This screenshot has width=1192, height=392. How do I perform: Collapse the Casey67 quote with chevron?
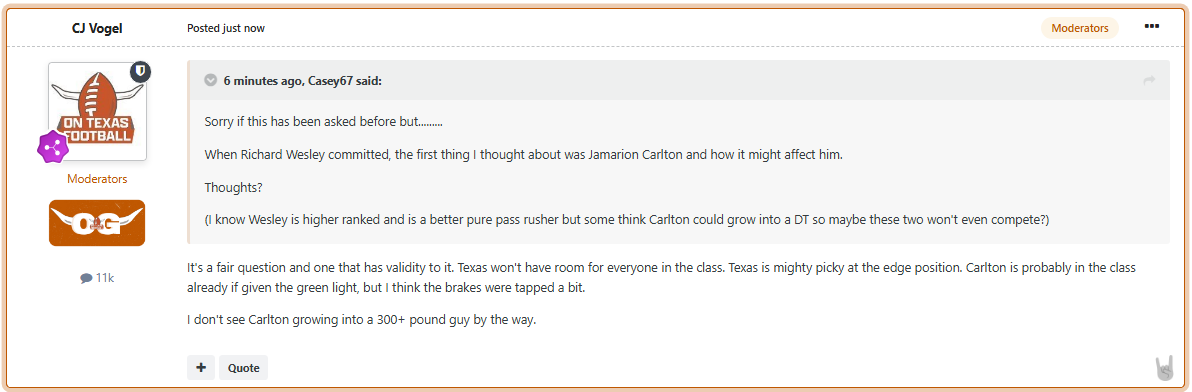[x=211, y=81]
